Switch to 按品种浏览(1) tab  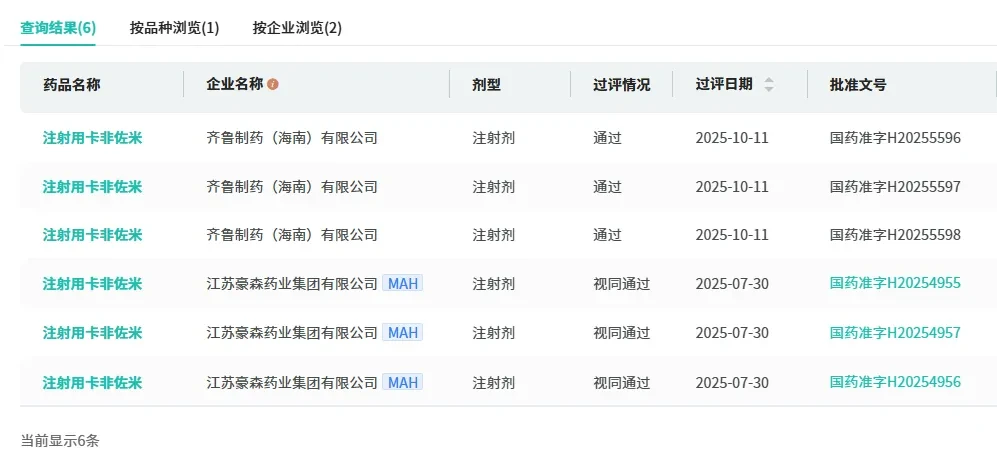174,28
